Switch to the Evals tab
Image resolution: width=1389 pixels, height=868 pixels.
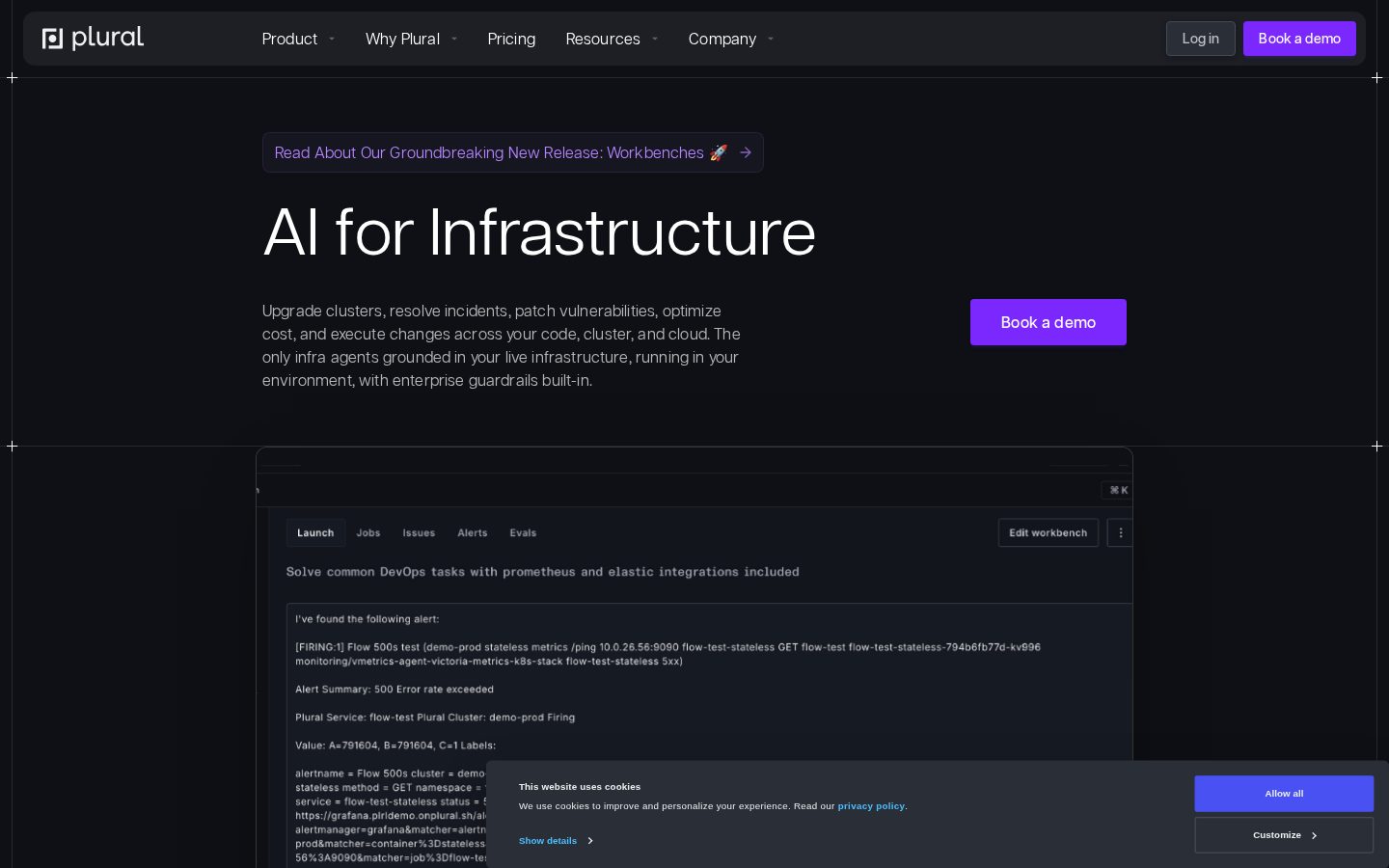[x=523, y=532]
